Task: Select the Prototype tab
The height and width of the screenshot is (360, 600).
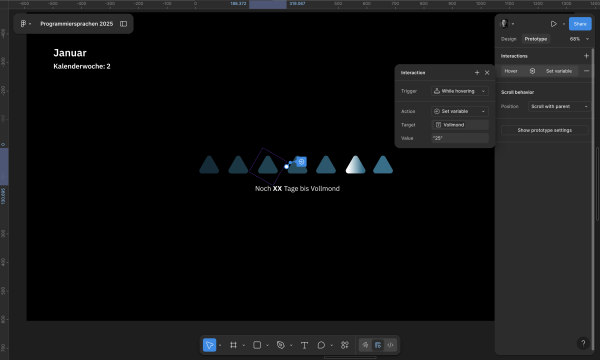Action: point(535,39)
